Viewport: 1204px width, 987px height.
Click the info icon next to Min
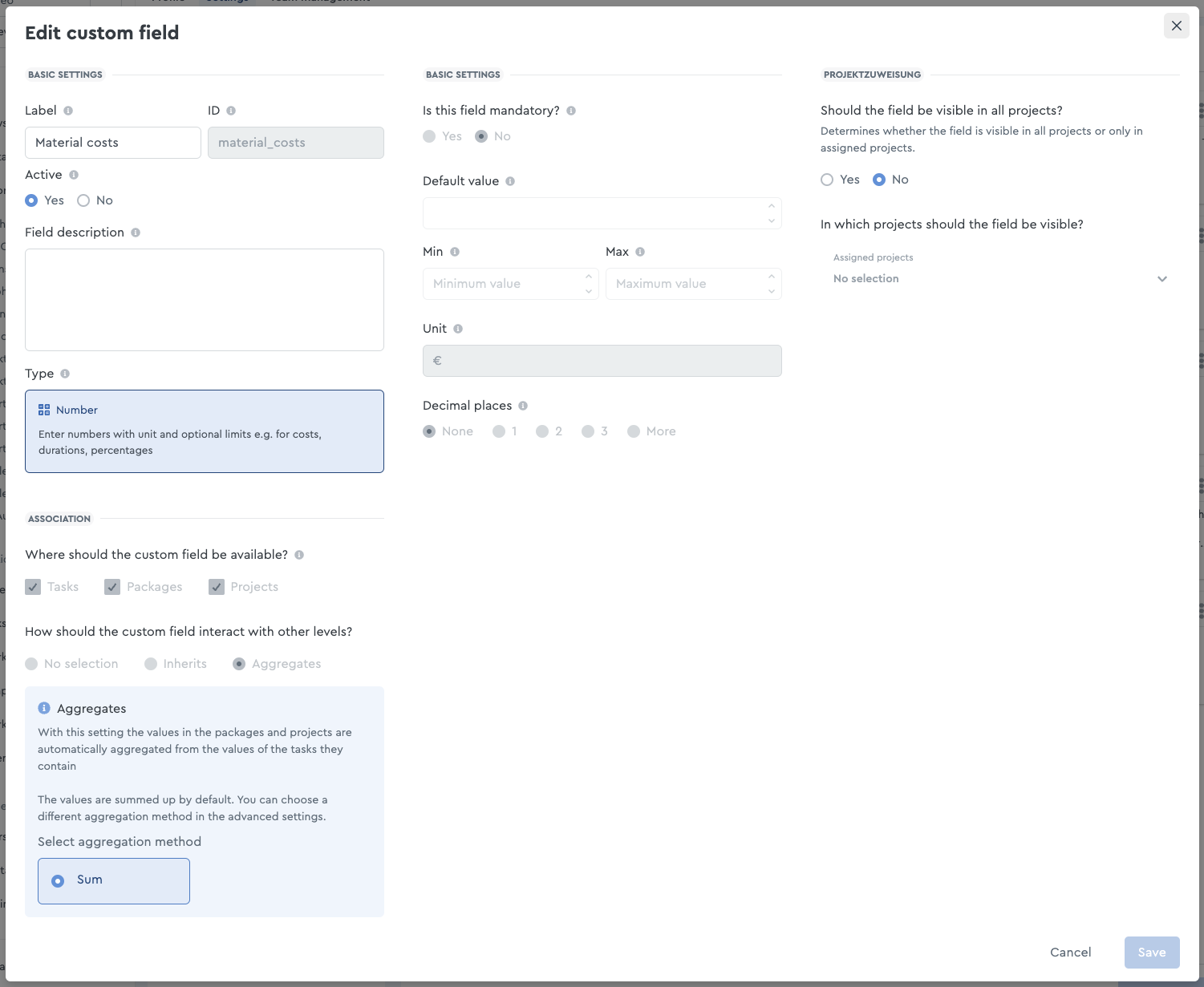click(455, 252)
